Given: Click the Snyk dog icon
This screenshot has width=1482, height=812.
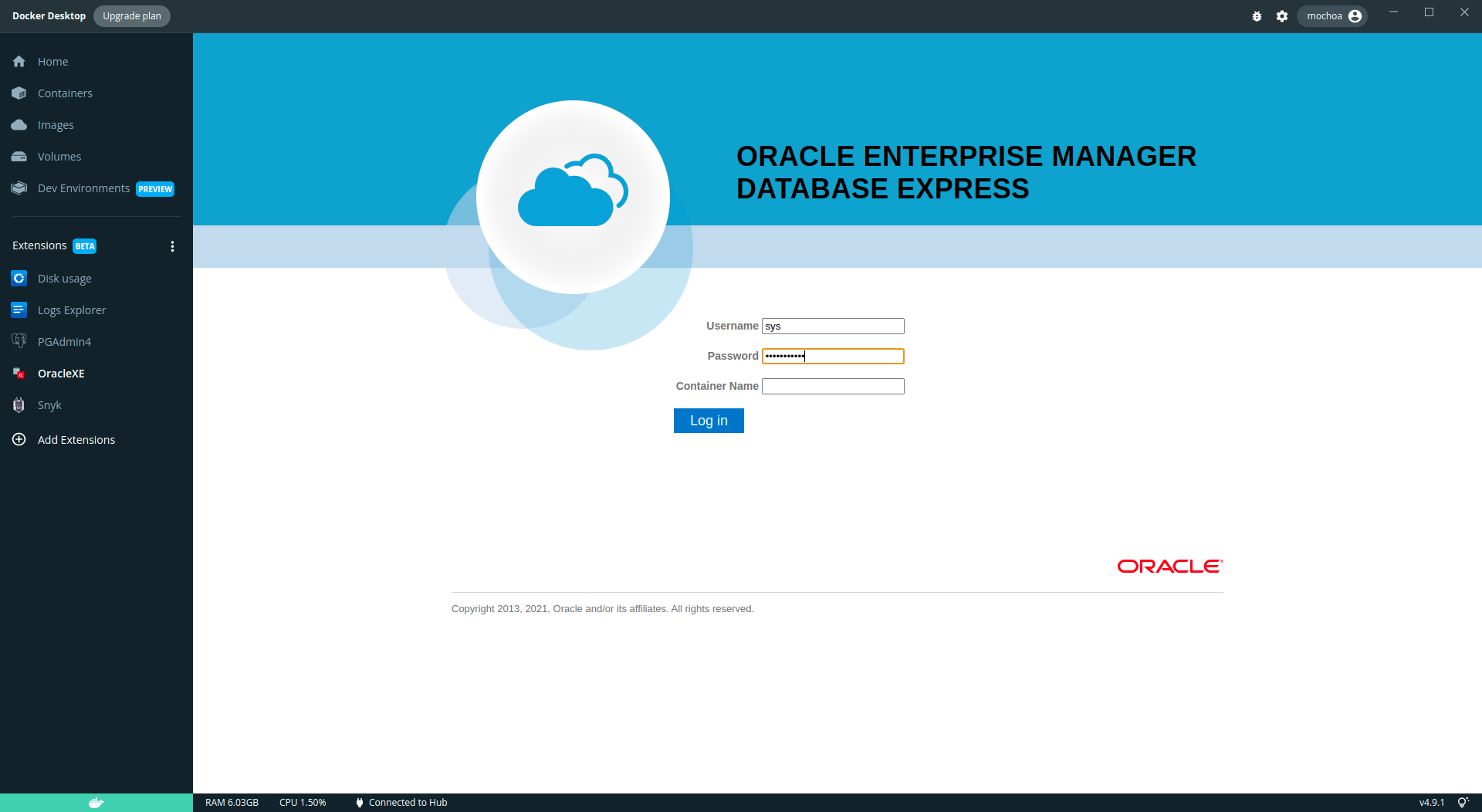Looking at the screenshot, I should (x=19, y=405).
